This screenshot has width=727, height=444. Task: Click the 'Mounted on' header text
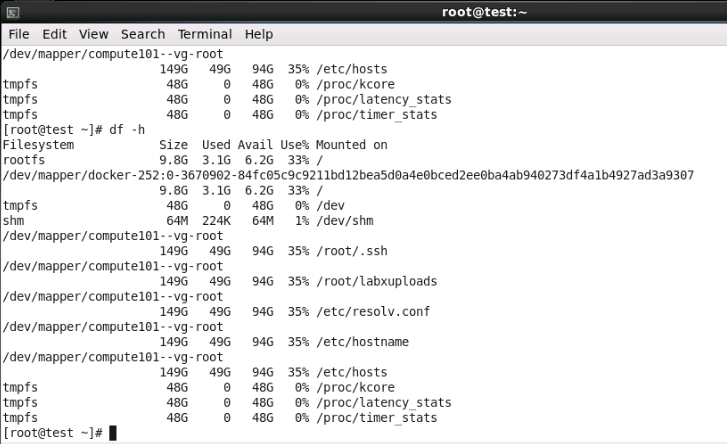351,145
